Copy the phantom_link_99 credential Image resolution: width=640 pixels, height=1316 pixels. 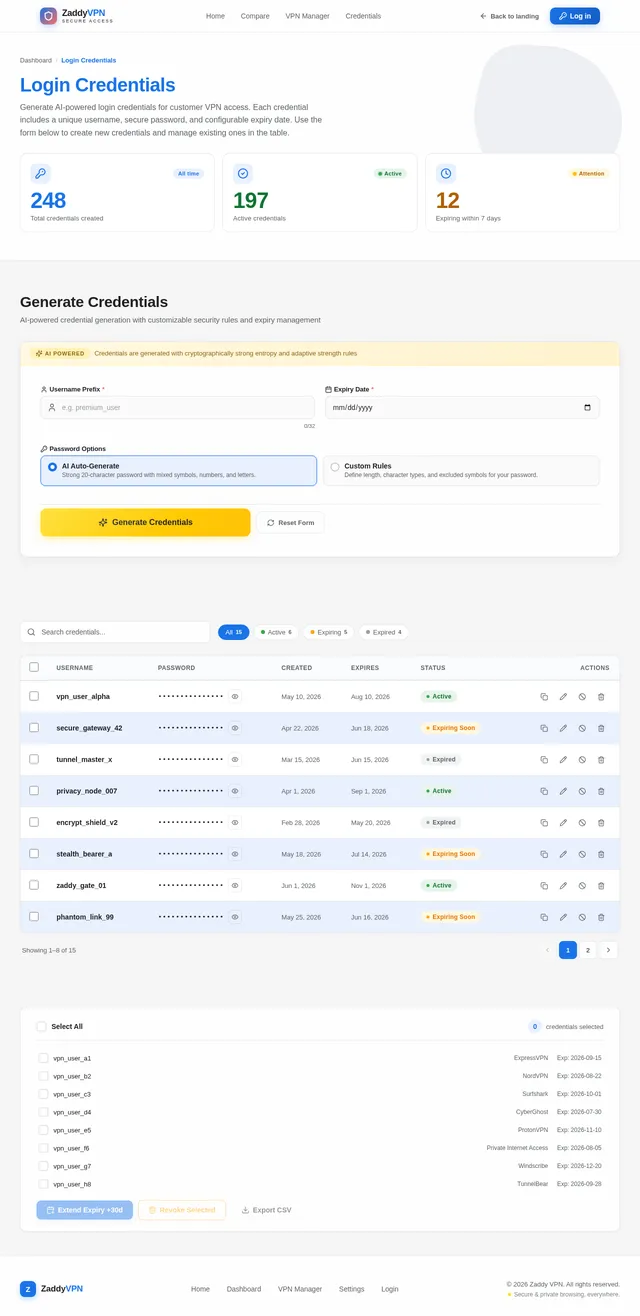[x=544, y=917]
